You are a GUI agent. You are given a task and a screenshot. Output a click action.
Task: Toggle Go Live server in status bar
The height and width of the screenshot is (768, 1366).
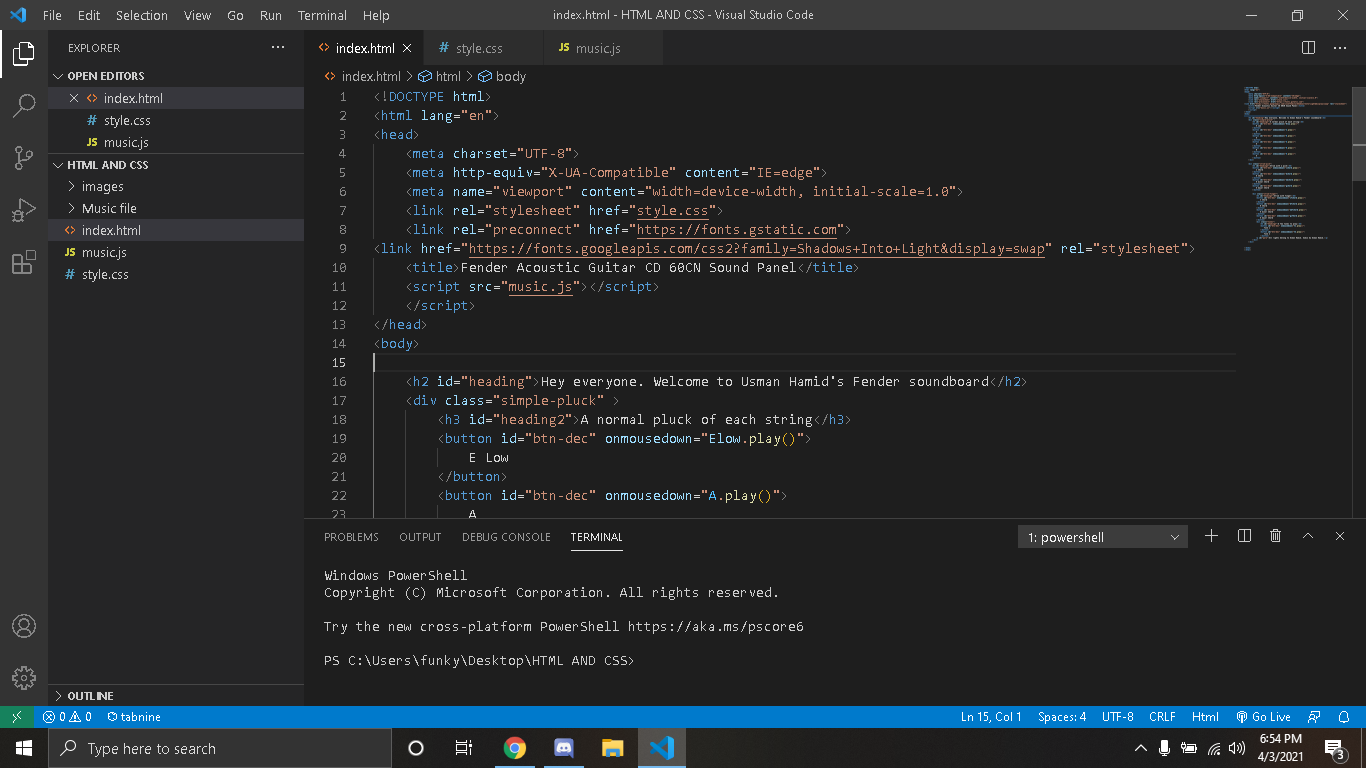(1263, 717)
